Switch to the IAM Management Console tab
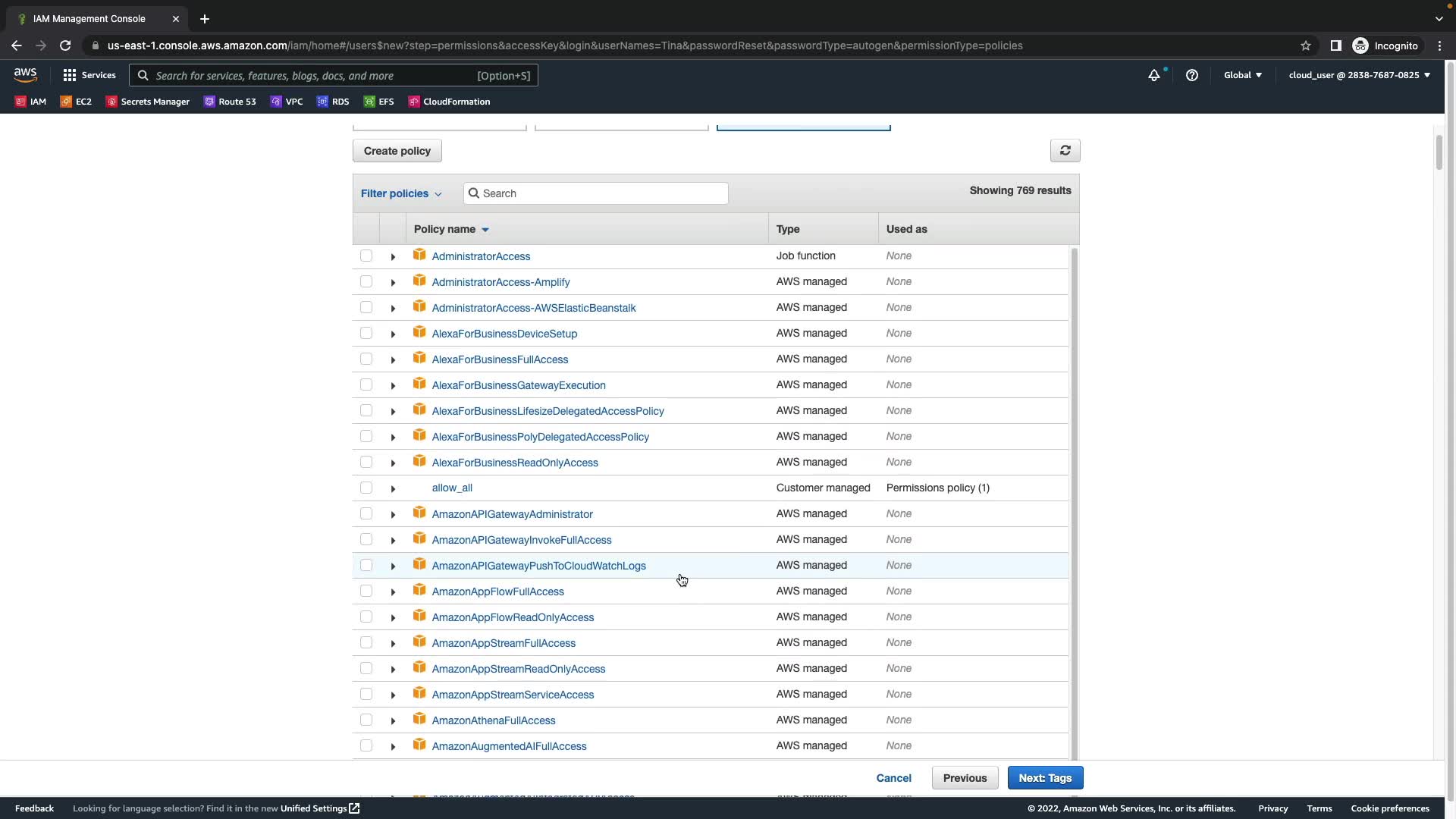The image size is (1456, 819). coord(91,19)
